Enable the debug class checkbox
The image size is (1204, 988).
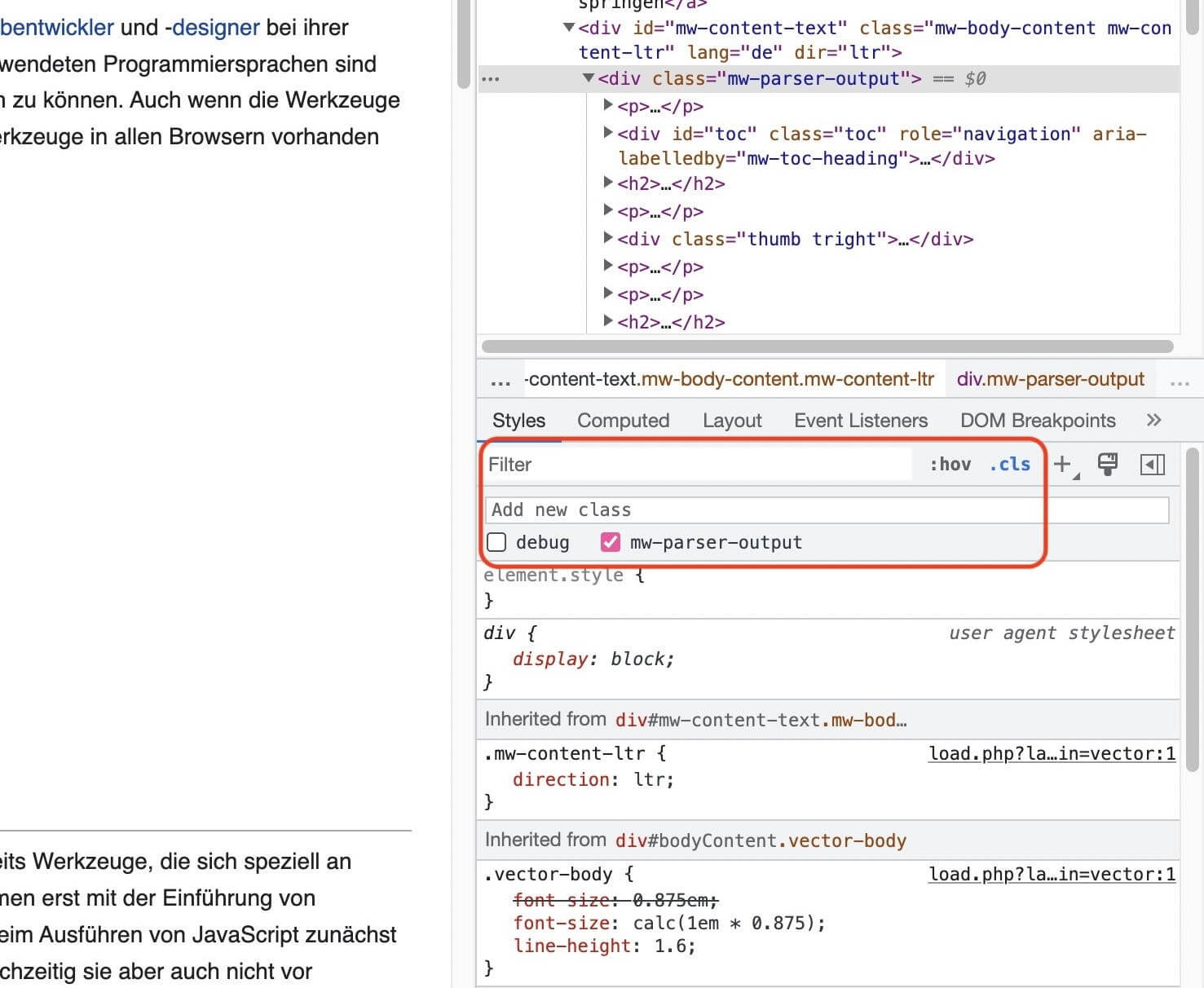click(496, 542)
